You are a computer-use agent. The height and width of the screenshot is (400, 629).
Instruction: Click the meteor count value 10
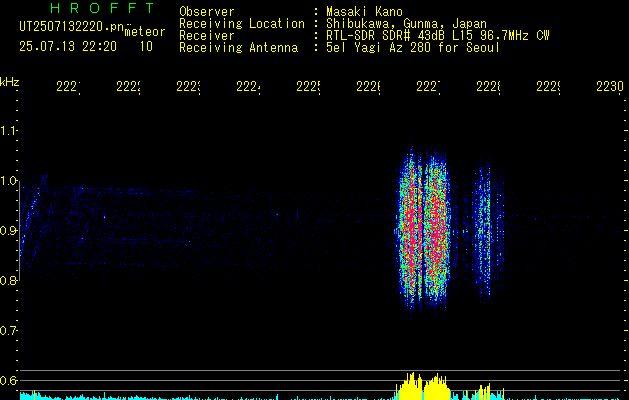click(x=146, y=47)
